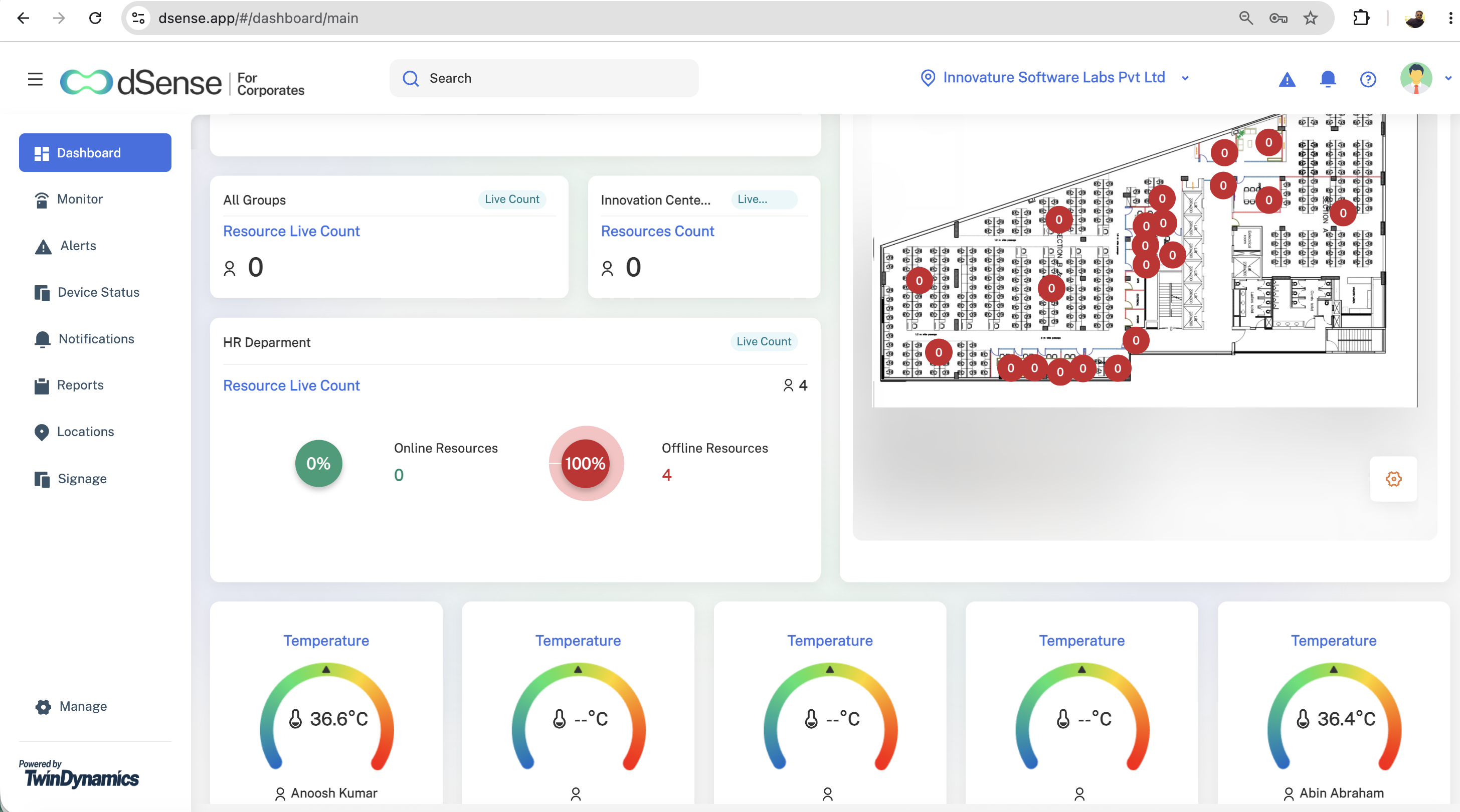Screen dimensions: 1460x812
Task: Bookmark this page with star icon
Action: (x=1311, y=18)
